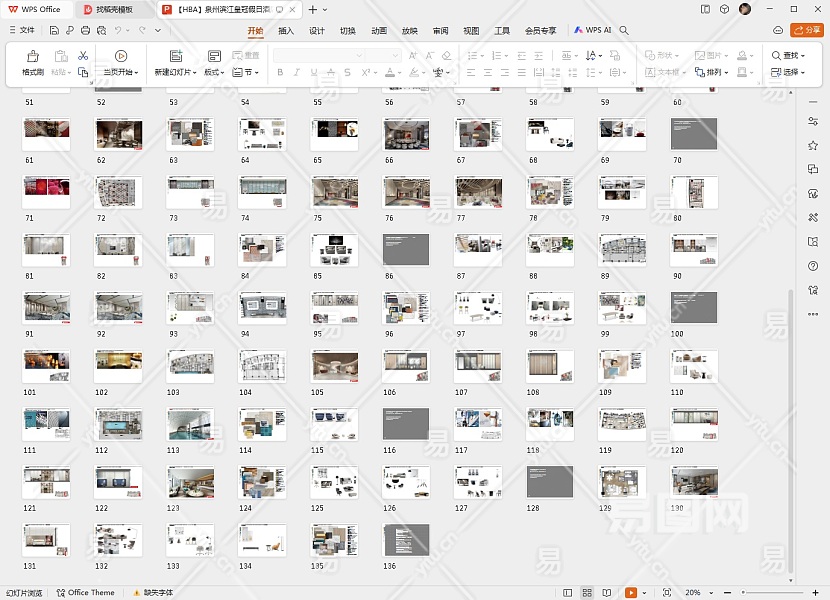Click the orange Share (分享) button
Viewport: 830px width, 600px height.
pyautogui.click(x=807, y=31)
